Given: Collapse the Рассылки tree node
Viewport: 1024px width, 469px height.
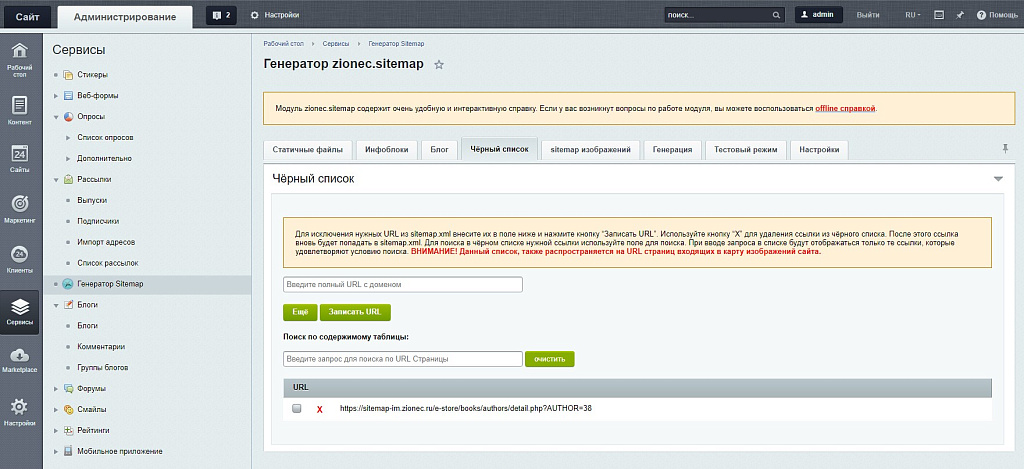Looking at the screenshot, I should click(x=56, y=179).
